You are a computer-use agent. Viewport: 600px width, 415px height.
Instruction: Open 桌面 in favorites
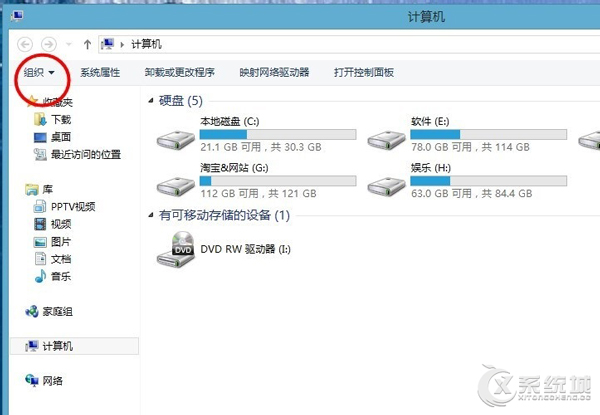(x=61, y=137)
